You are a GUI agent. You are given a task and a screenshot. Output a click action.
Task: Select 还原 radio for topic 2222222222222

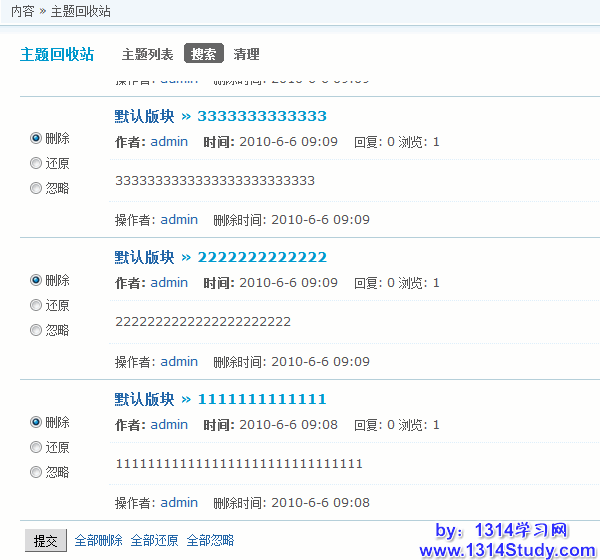coord(36,305)
